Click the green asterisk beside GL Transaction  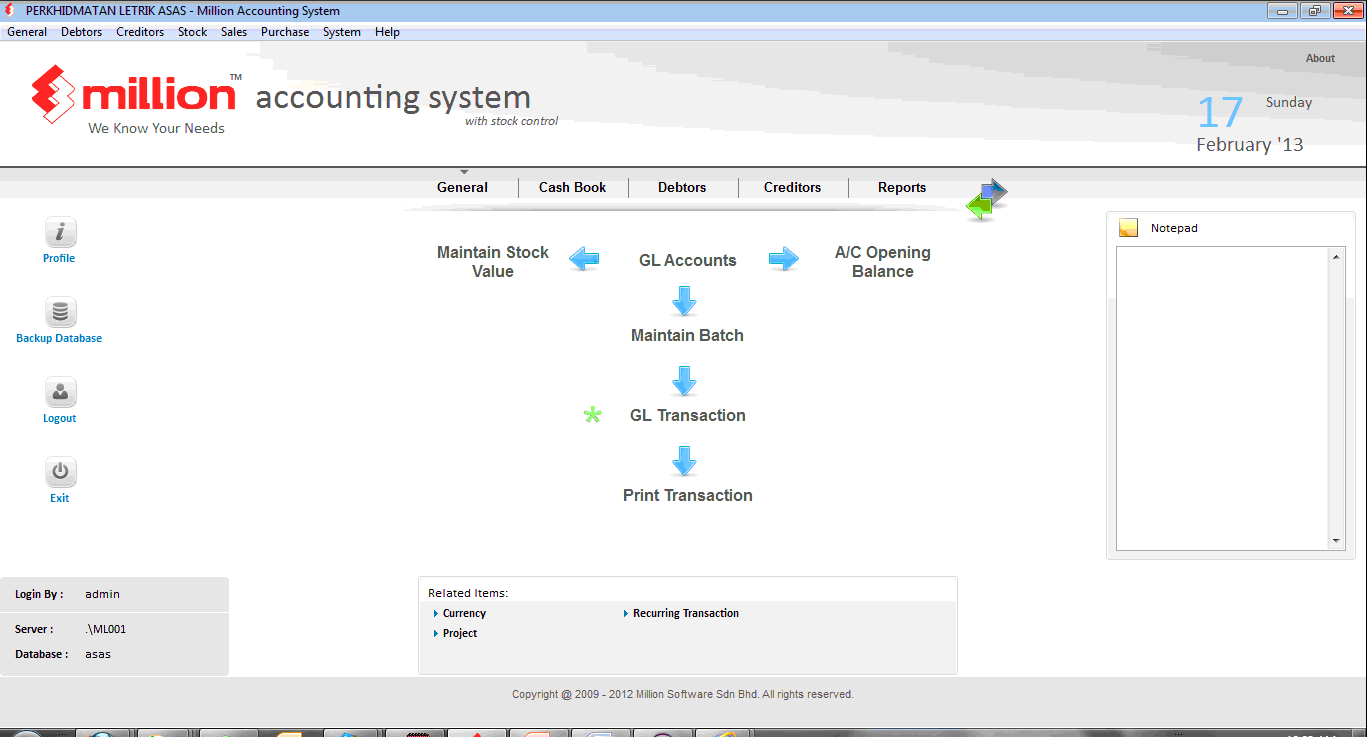592,415
